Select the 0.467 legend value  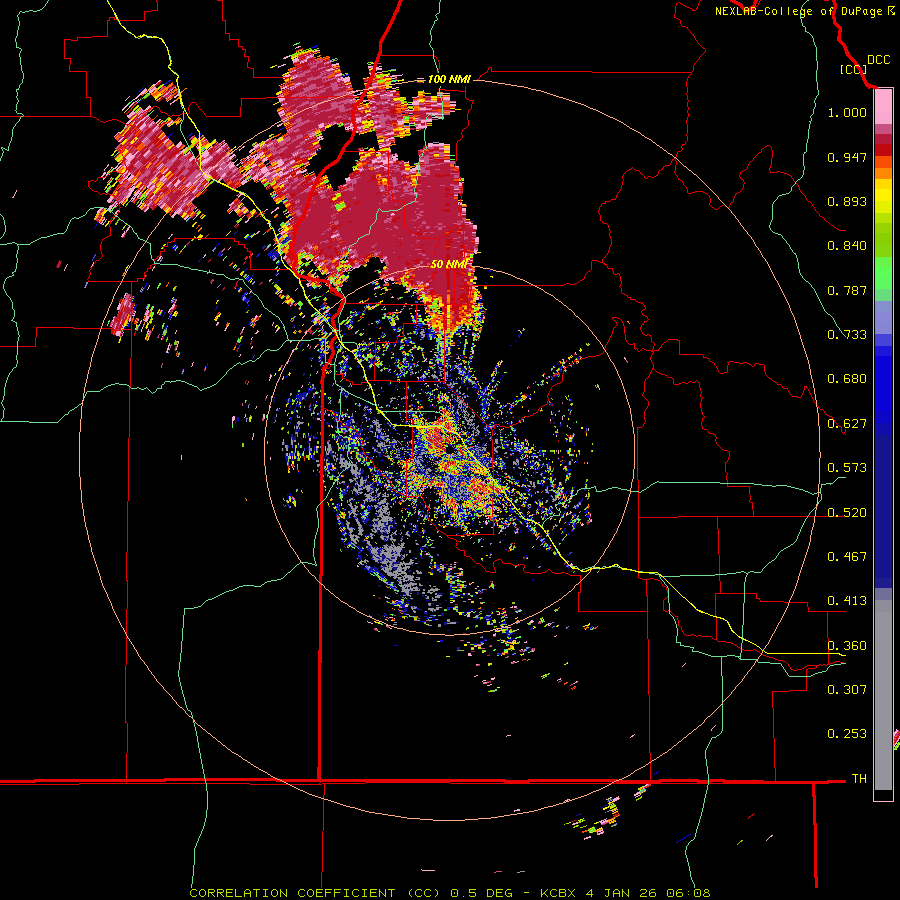pyautogui.click(x=847, y=557)
